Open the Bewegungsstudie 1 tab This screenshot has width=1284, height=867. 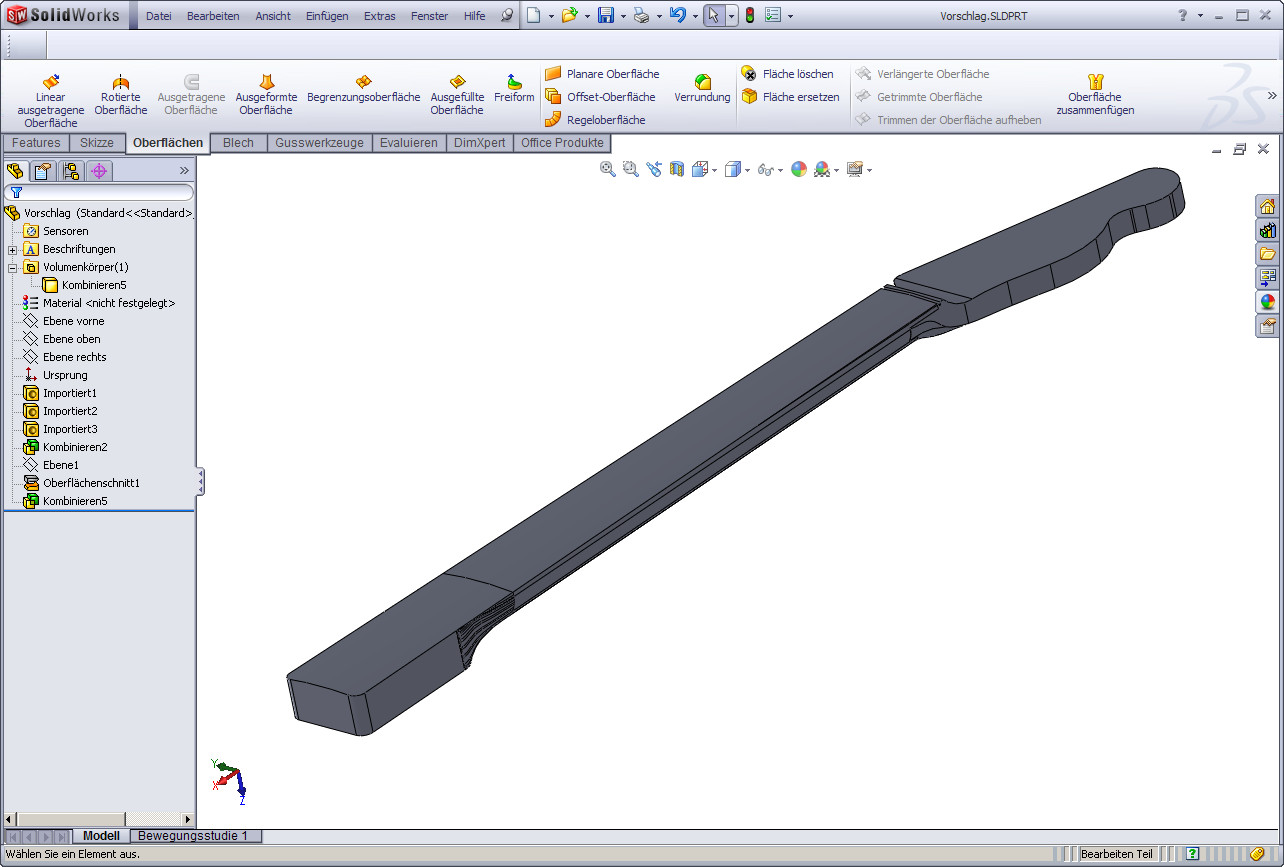[195, 836]
